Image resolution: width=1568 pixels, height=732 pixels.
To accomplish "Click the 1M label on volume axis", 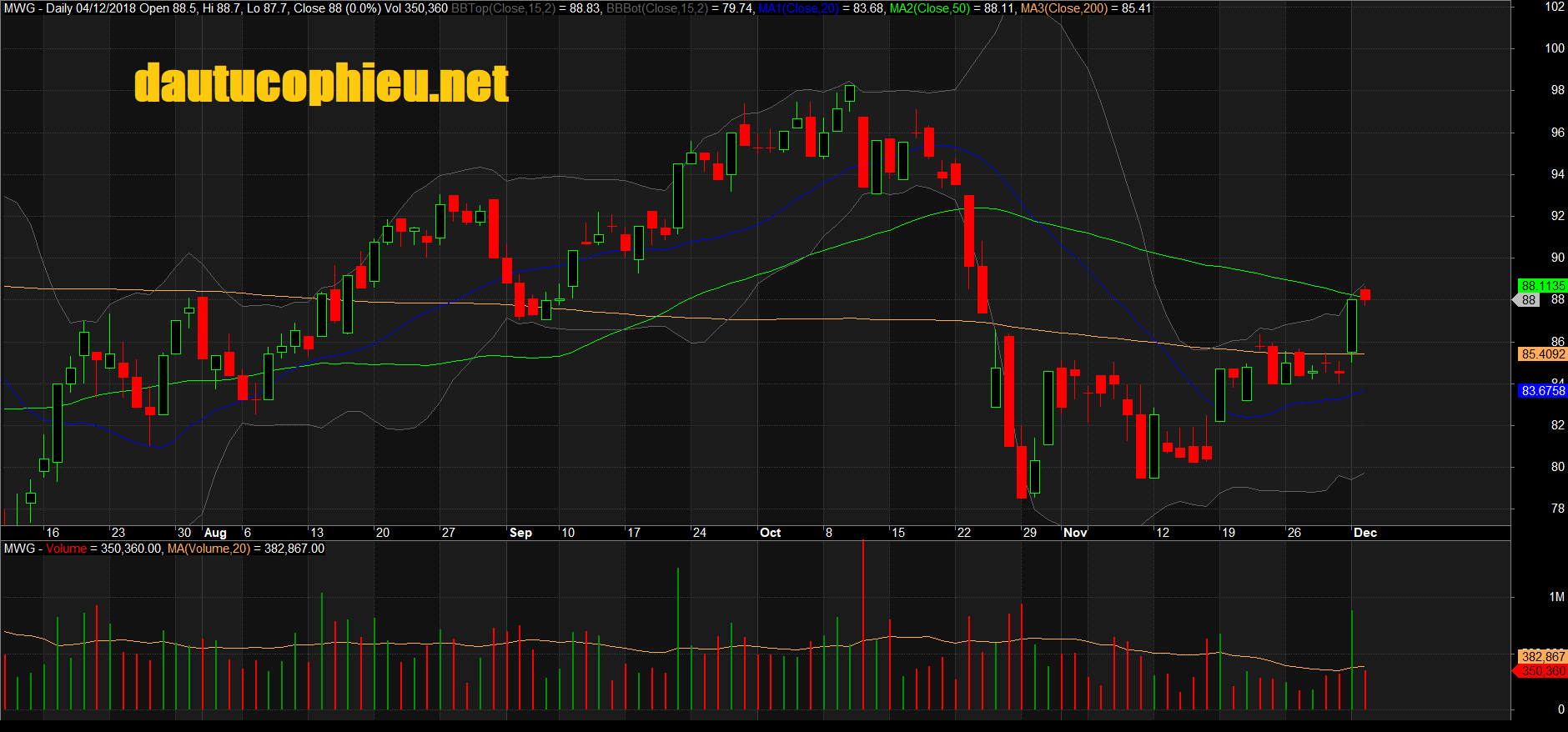I will (1556, 597).
